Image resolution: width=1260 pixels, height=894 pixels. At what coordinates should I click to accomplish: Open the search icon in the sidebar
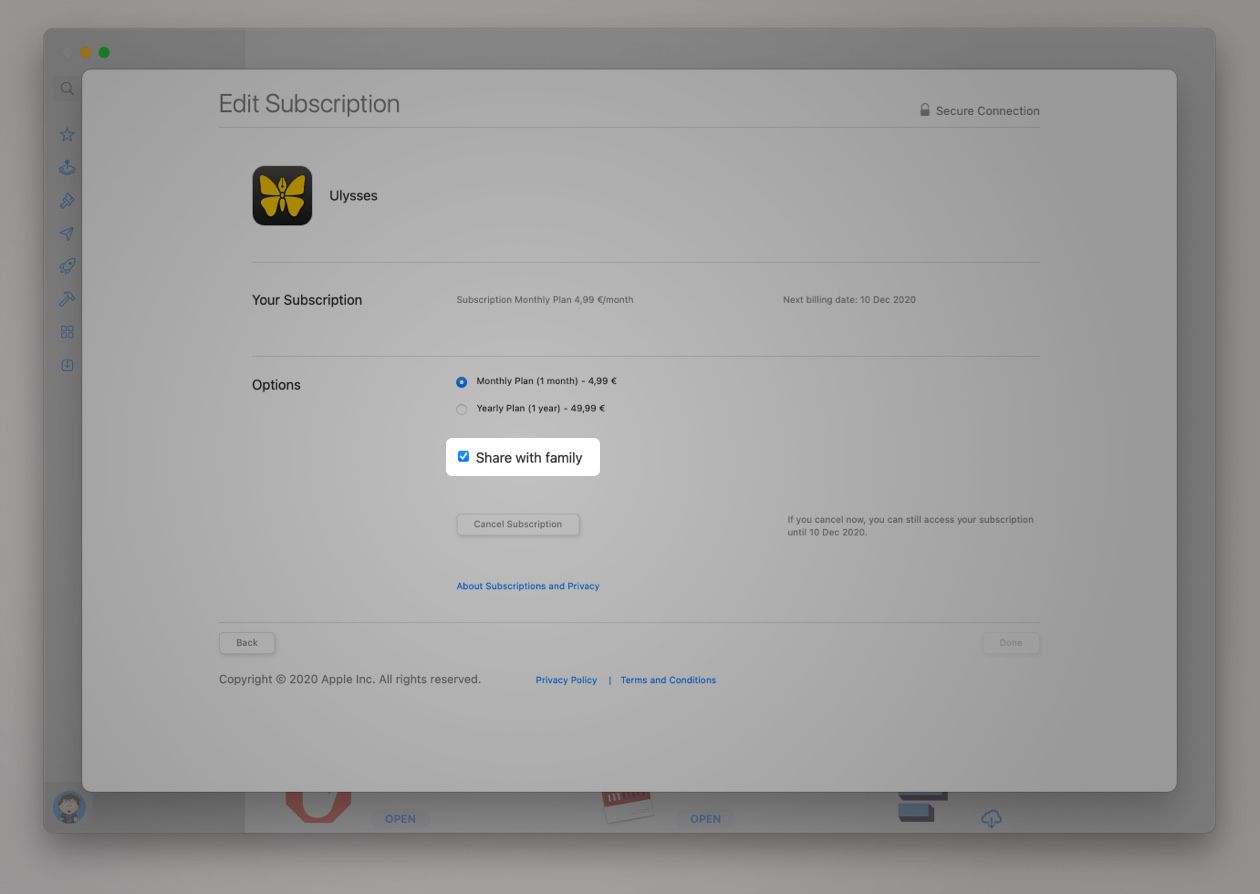[x=67, y=88]
